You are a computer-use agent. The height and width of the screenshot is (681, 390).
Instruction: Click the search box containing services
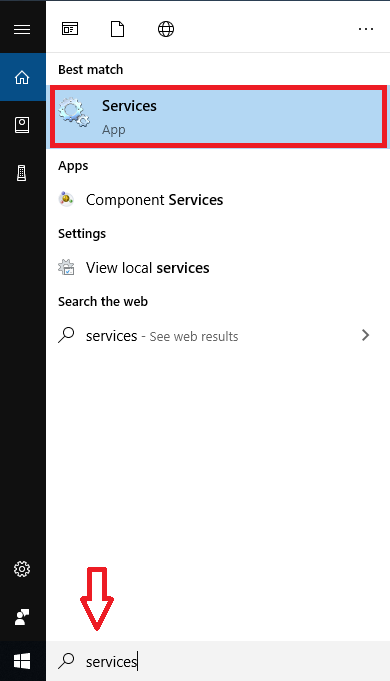click(x=218, y=661)
